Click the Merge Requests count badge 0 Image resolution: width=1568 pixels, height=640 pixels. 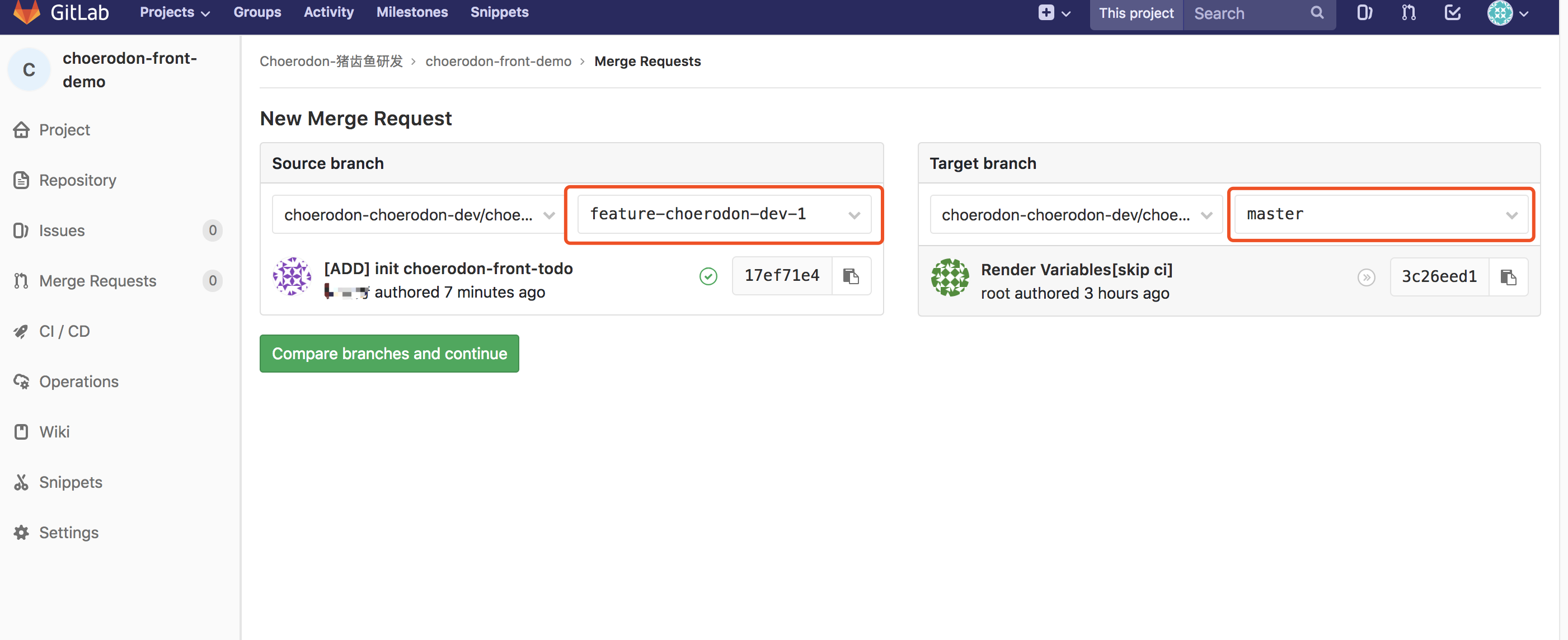[213, 280]
